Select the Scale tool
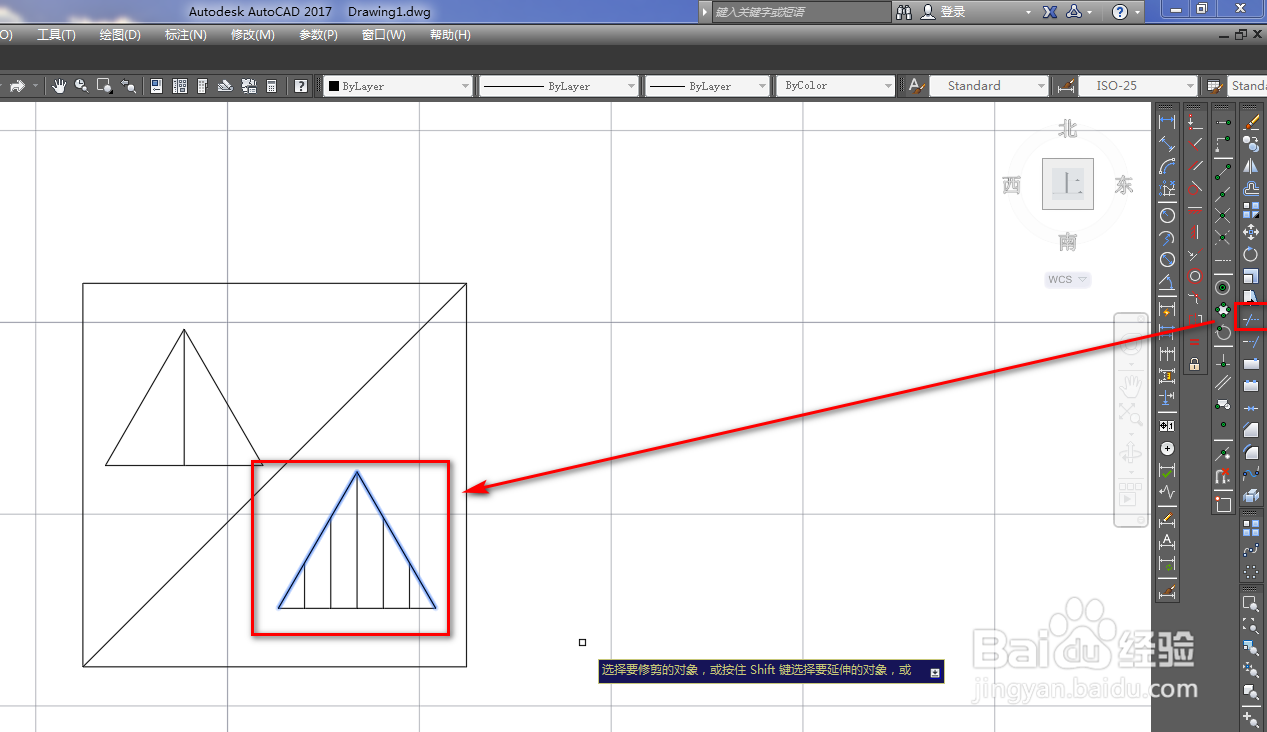 click(x=1251, y=276)
